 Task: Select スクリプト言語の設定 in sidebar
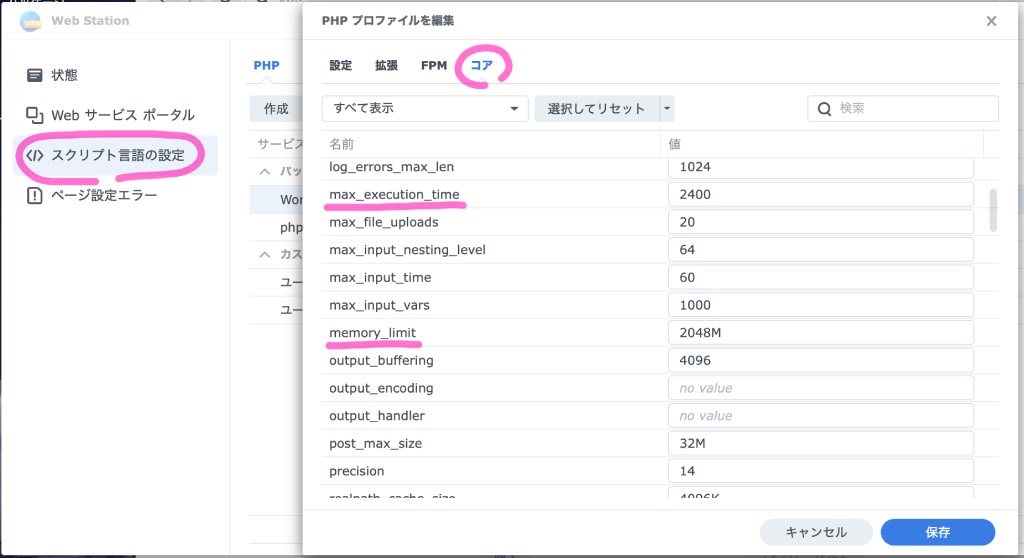(x=116, y=155)
